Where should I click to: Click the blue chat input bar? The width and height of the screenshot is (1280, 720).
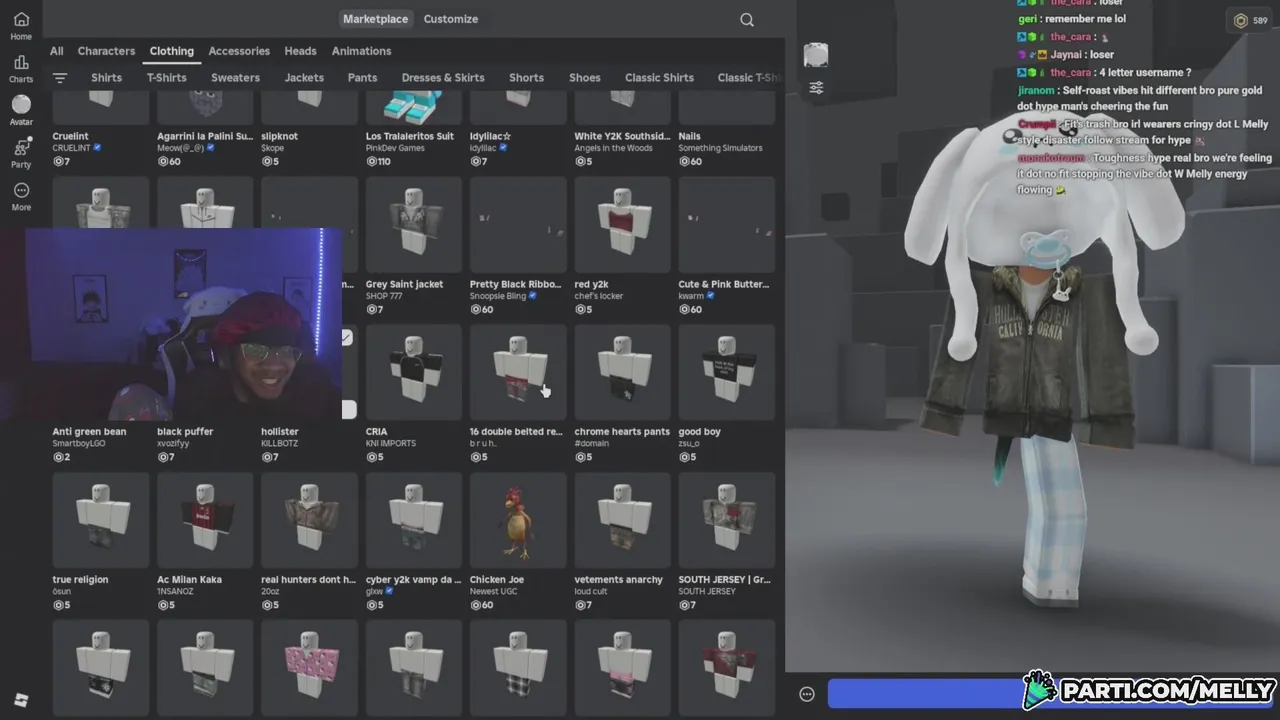tap(925, 694)
